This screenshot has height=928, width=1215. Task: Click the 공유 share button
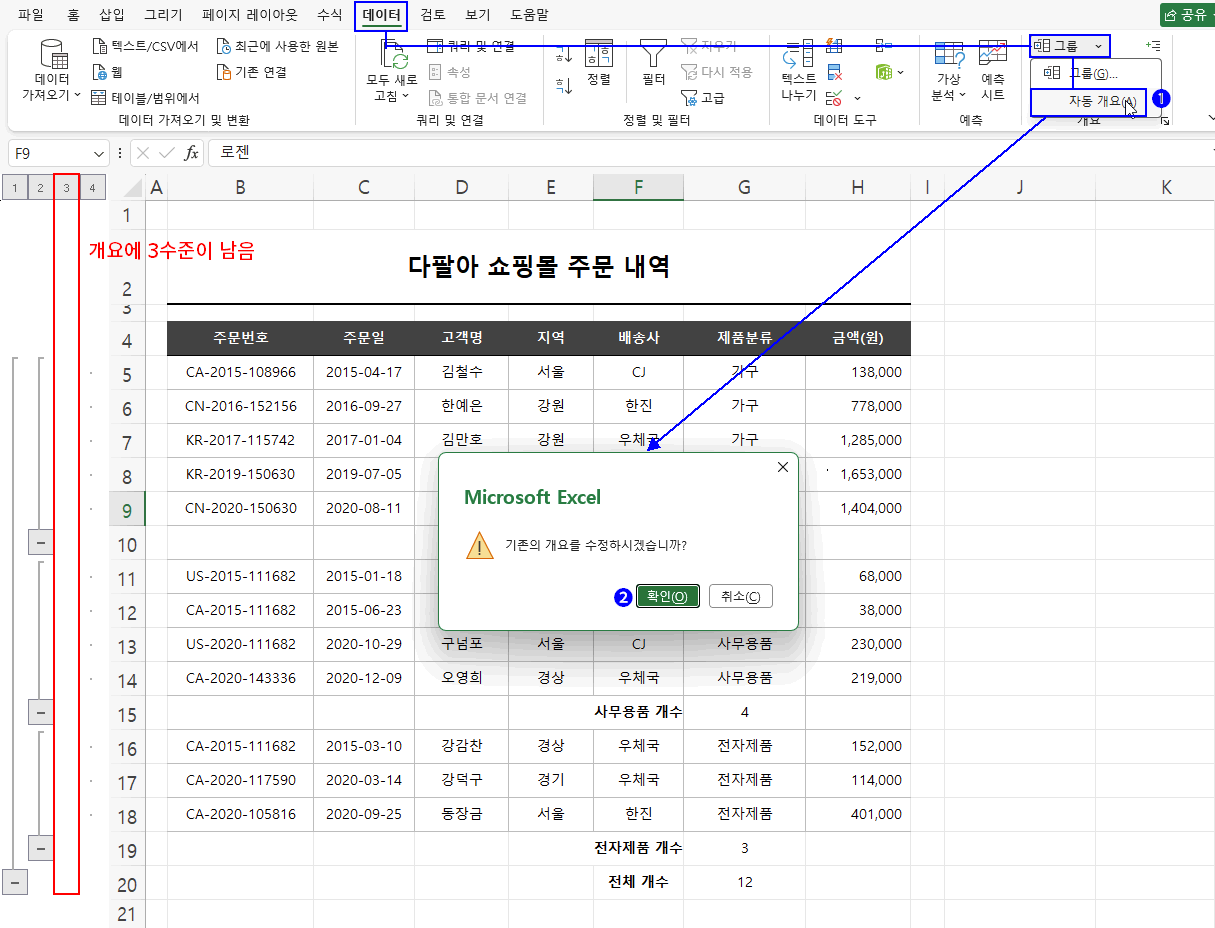tap(1186, 15)
